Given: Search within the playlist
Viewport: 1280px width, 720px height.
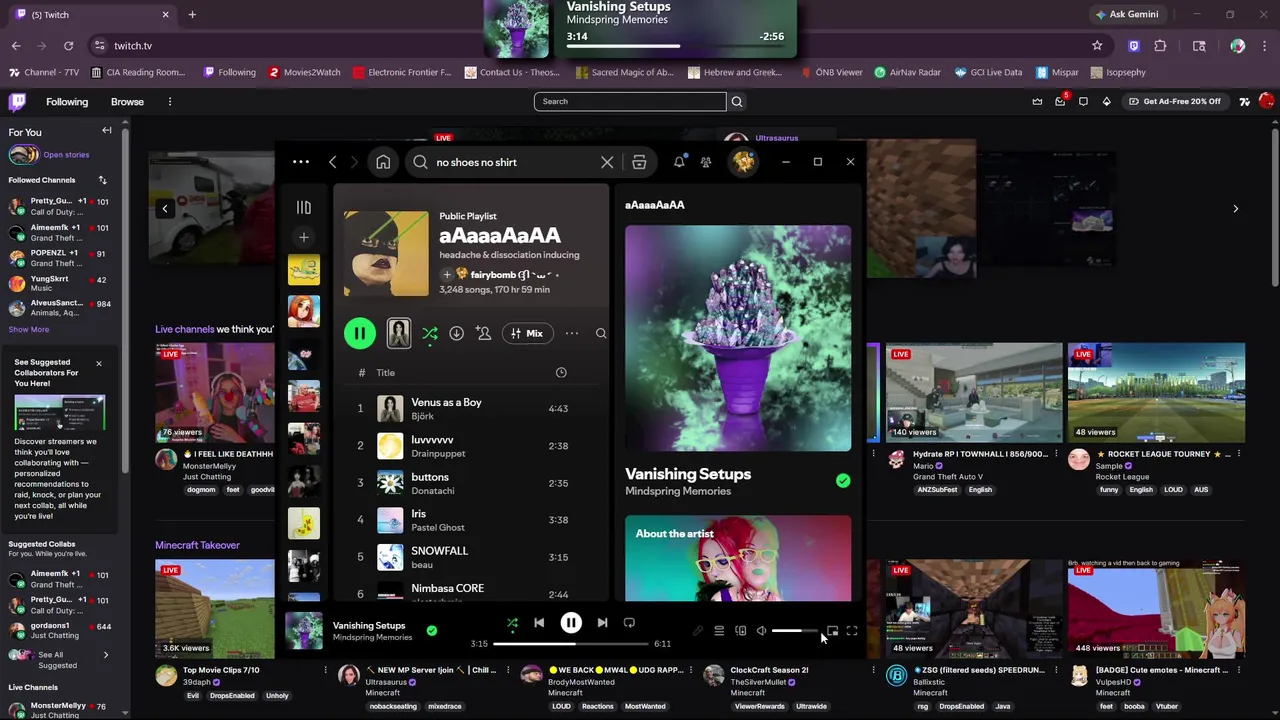Looking at the screenshot, I should click(x=601, y=333).
